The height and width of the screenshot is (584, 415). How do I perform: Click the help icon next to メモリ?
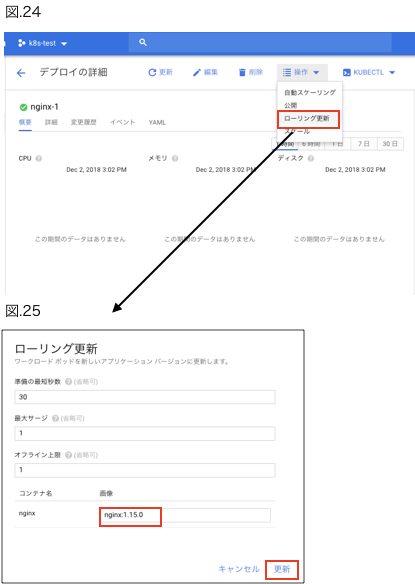pos(175,158)
